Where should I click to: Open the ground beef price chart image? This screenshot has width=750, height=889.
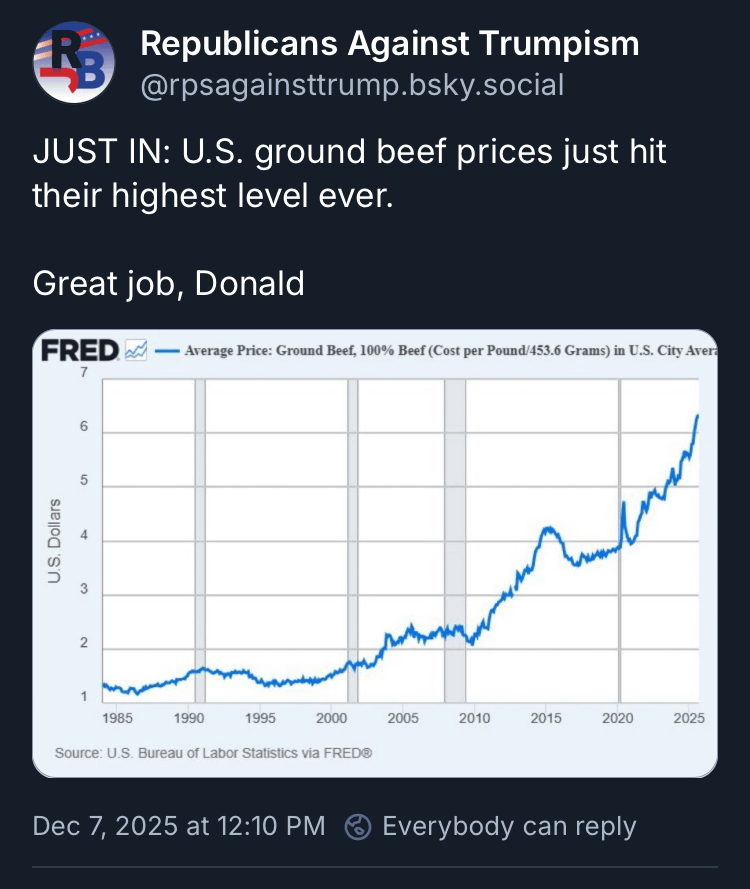tap(375, 553)
